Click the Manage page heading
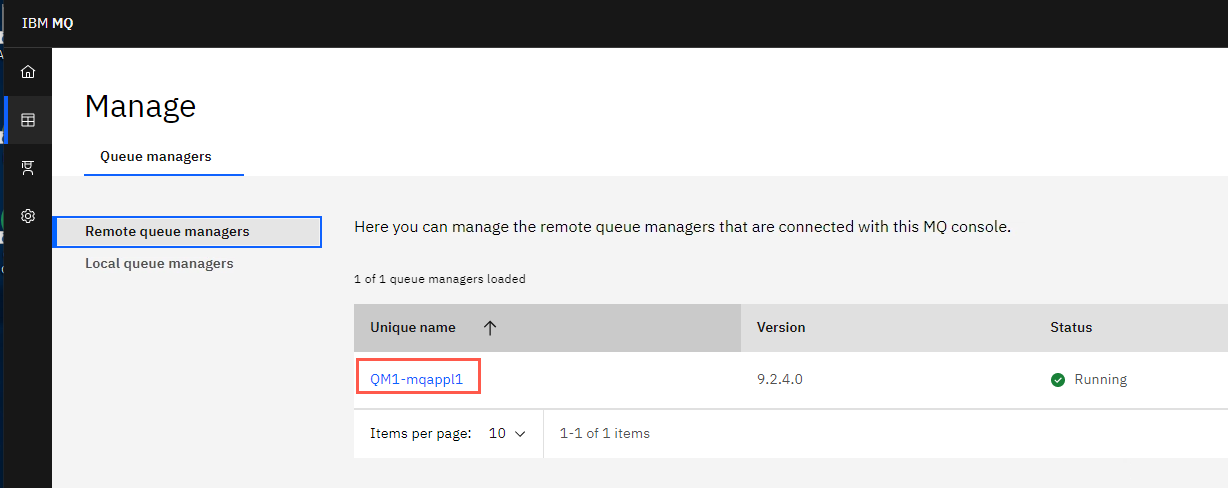This screenshot has width=1228, height=488. (140, 106)
